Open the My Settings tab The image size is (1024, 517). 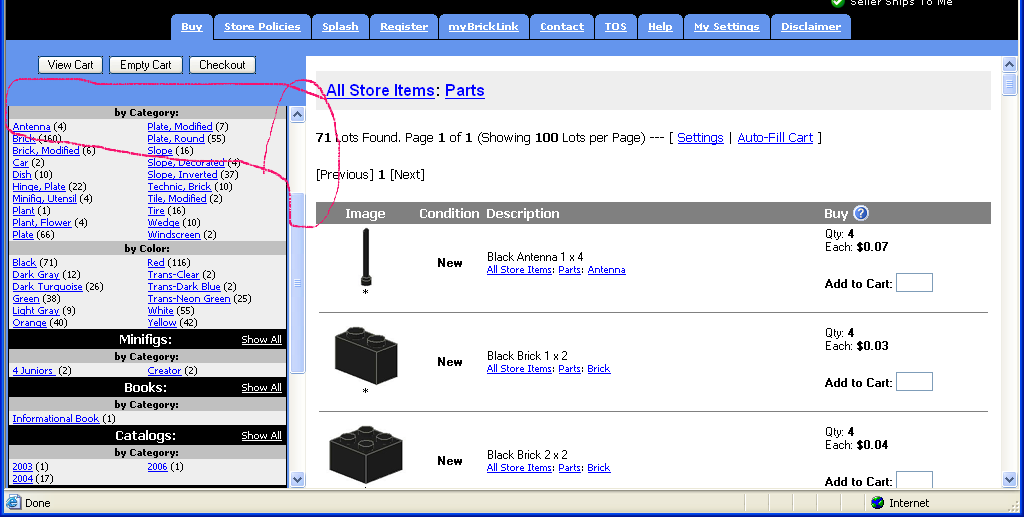[726, 27]
